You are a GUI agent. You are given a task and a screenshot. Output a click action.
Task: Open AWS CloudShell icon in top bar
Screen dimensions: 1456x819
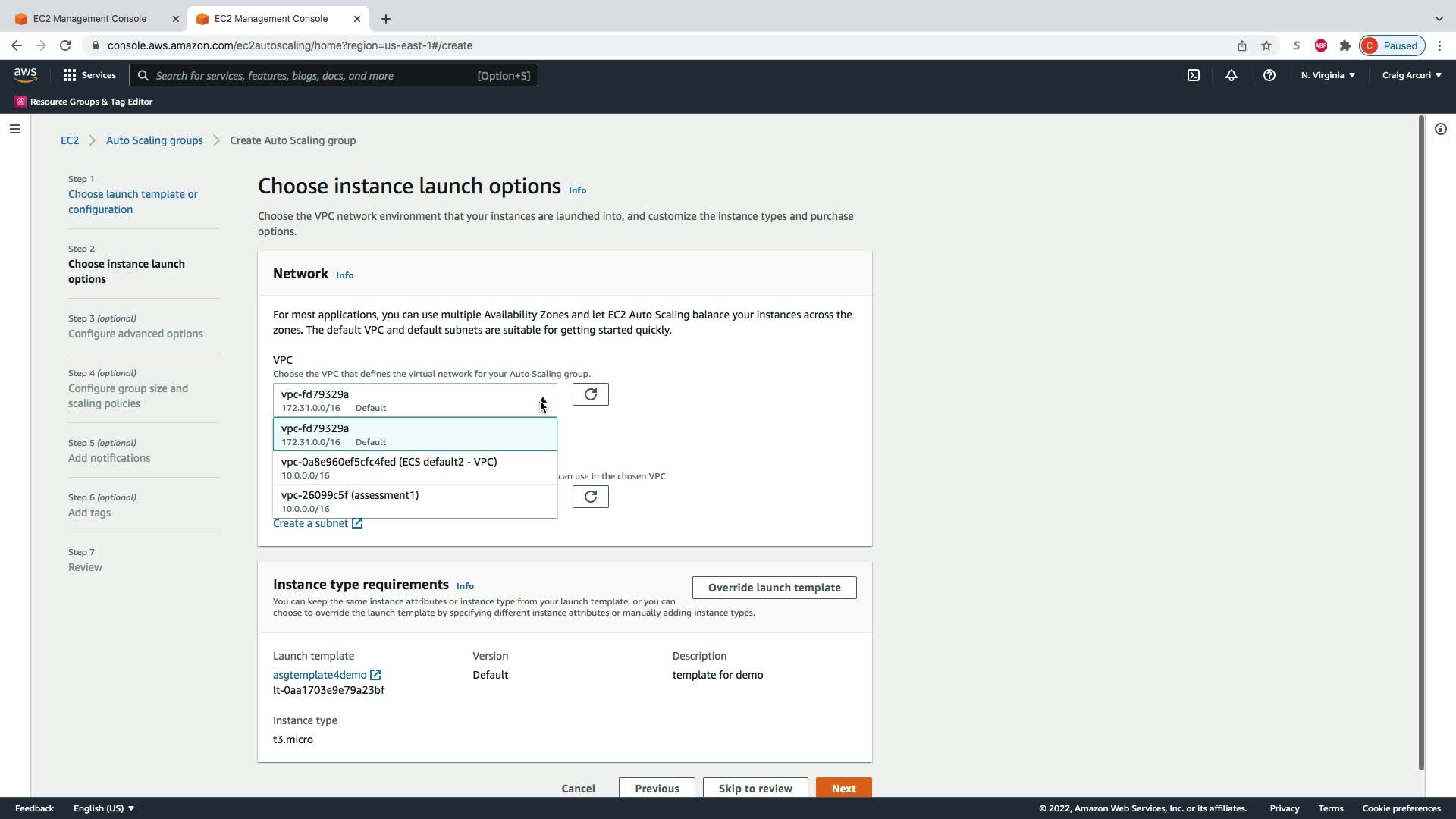click(x=1194, y=75)
